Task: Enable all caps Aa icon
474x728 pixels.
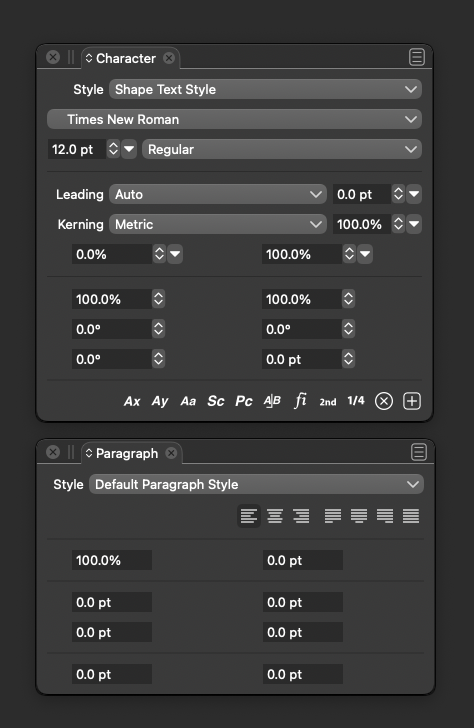Action: (x=188, y=401)
